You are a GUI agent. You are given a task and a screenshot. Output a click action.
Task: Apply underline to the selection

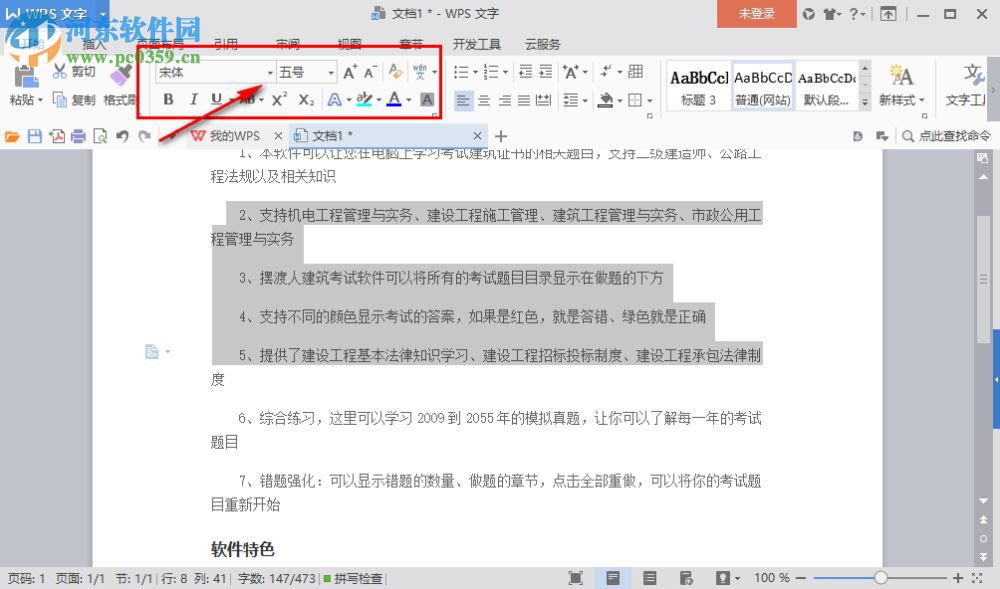[x=216, y=99]
